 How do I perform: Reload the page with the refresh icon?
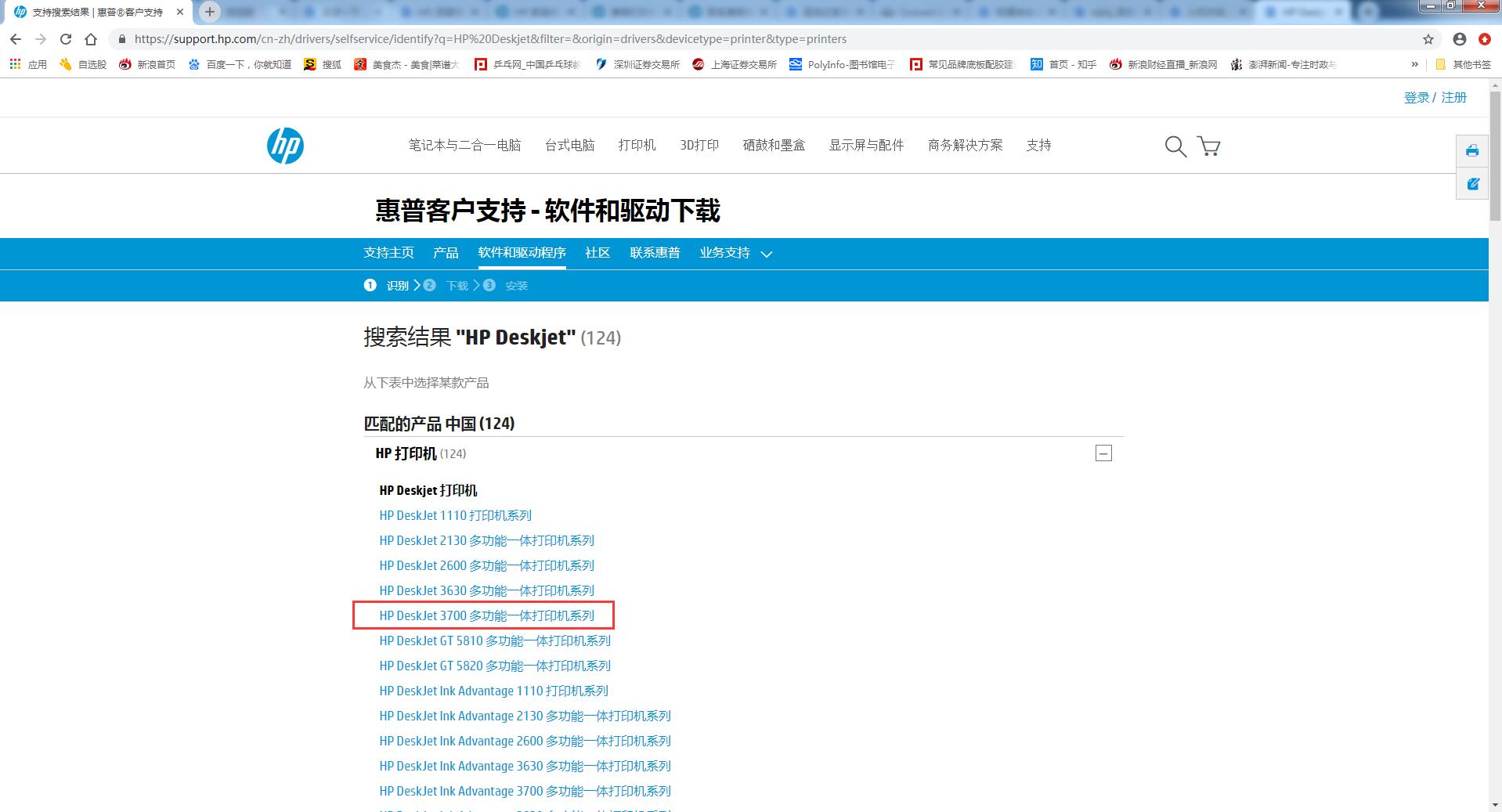[x=66, y=39]
